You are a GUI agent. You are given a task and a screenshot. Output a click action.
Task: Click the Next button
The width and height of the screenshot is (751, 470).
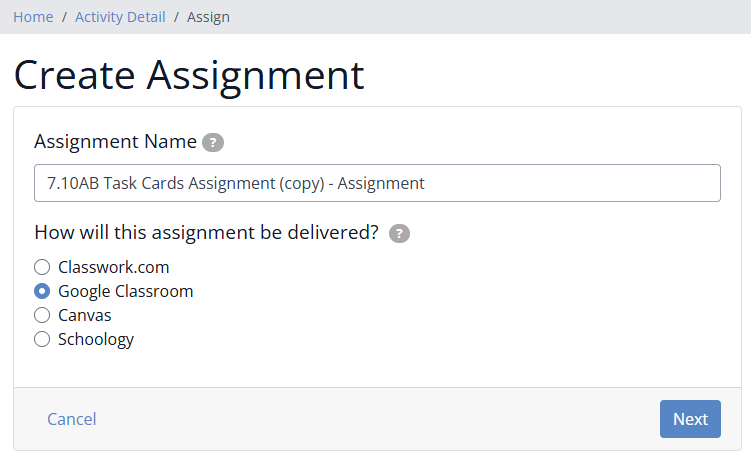[690, 419]
